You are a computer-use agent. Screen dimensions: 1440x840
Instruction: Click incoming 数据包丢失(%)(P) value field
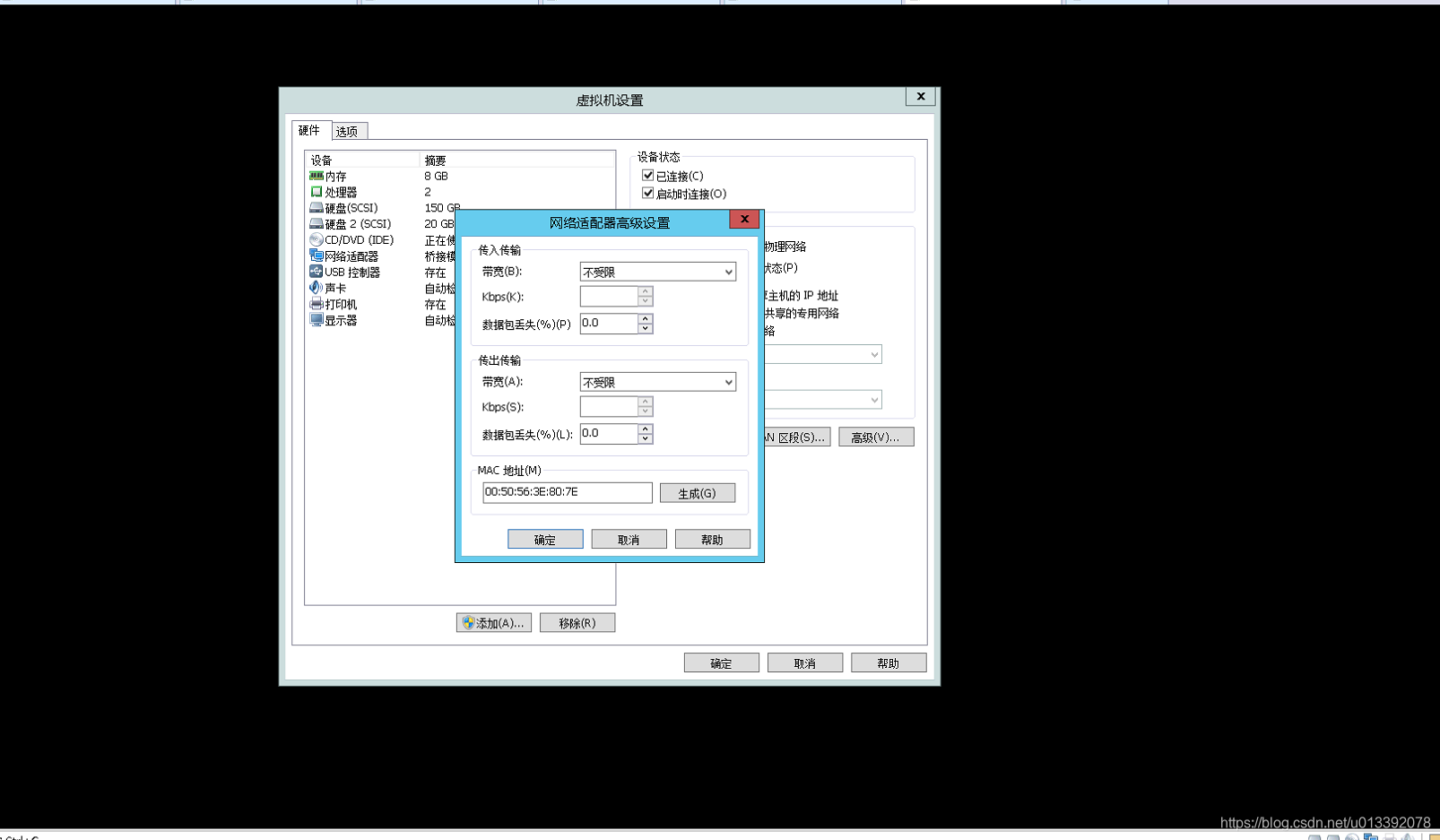pos(609,323)
